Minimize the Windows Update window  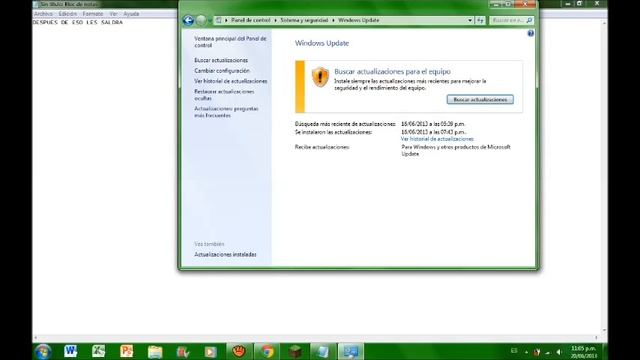coord(496,4)
